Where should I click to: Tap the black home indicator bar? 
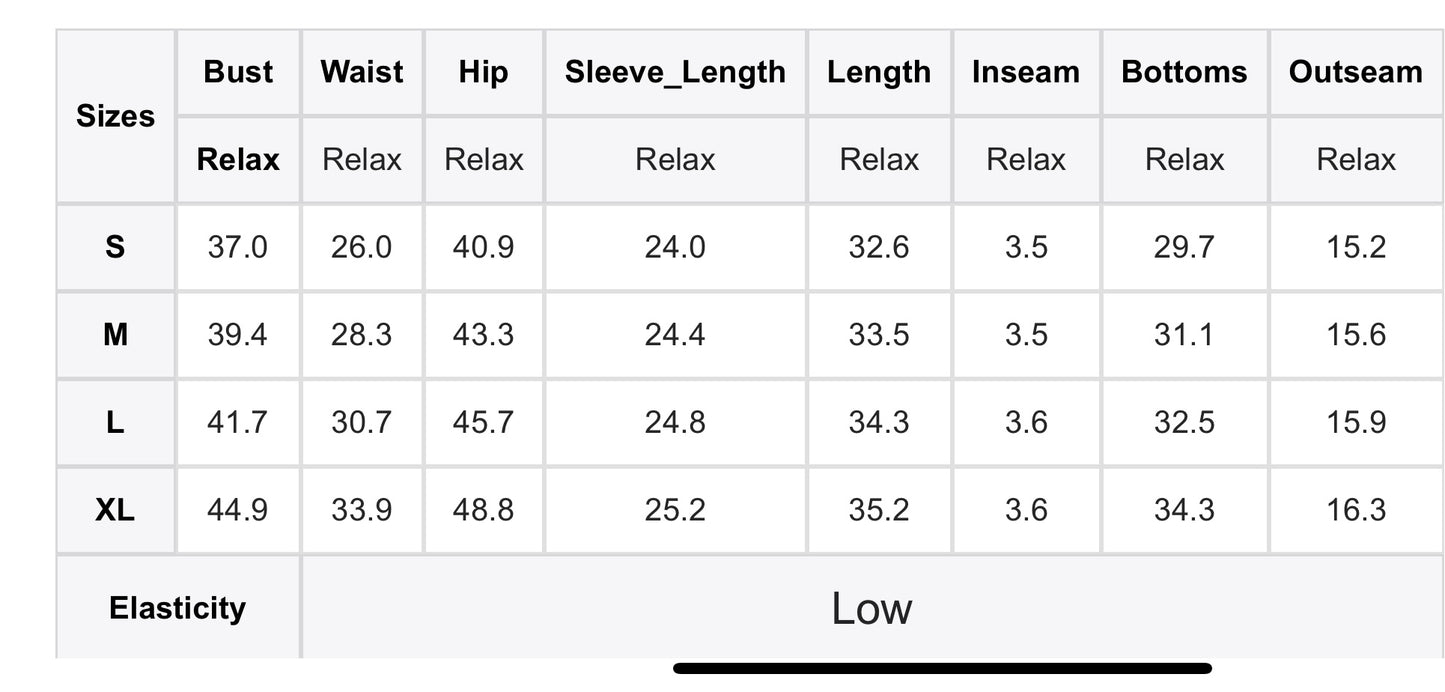942,668
